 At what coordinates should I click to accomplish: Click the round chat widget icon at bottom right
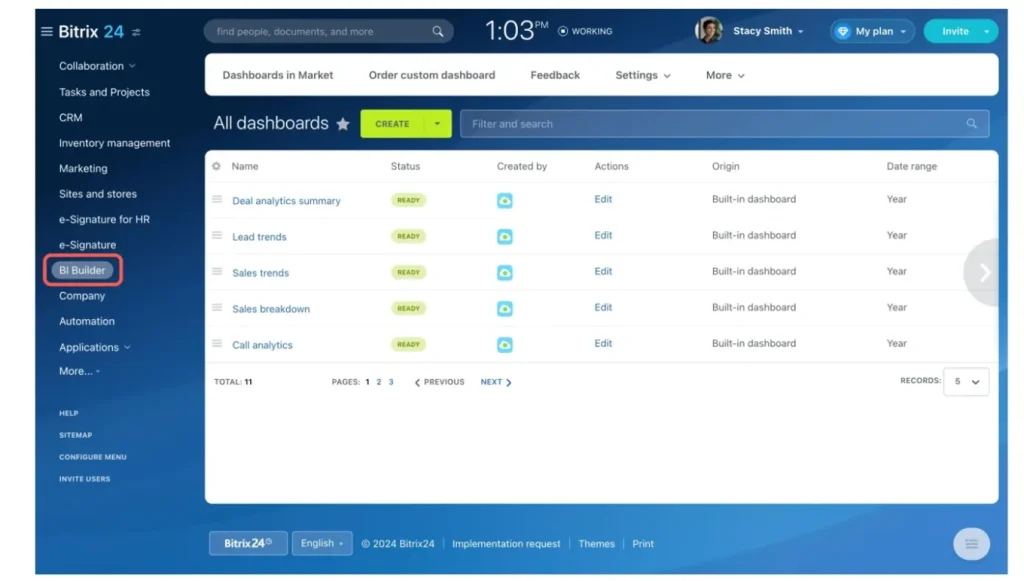pos(970,544)
